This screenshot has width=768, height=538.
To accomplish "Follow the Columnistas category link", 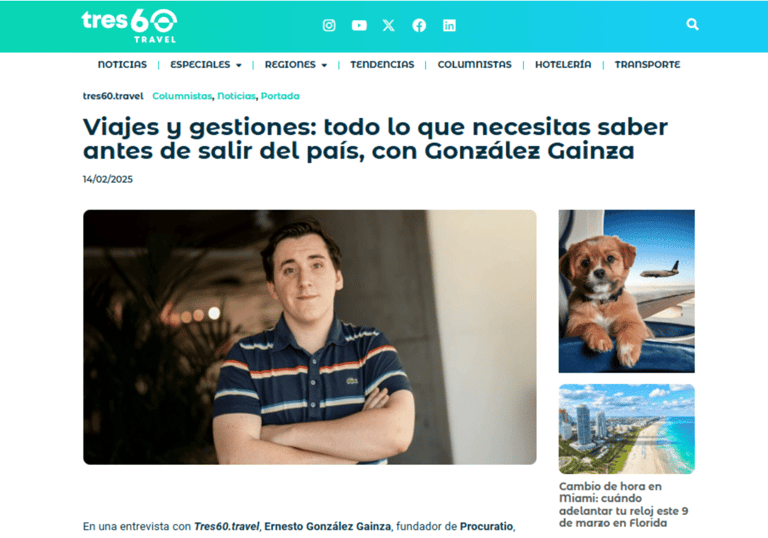I will click(x=182, y=96).
